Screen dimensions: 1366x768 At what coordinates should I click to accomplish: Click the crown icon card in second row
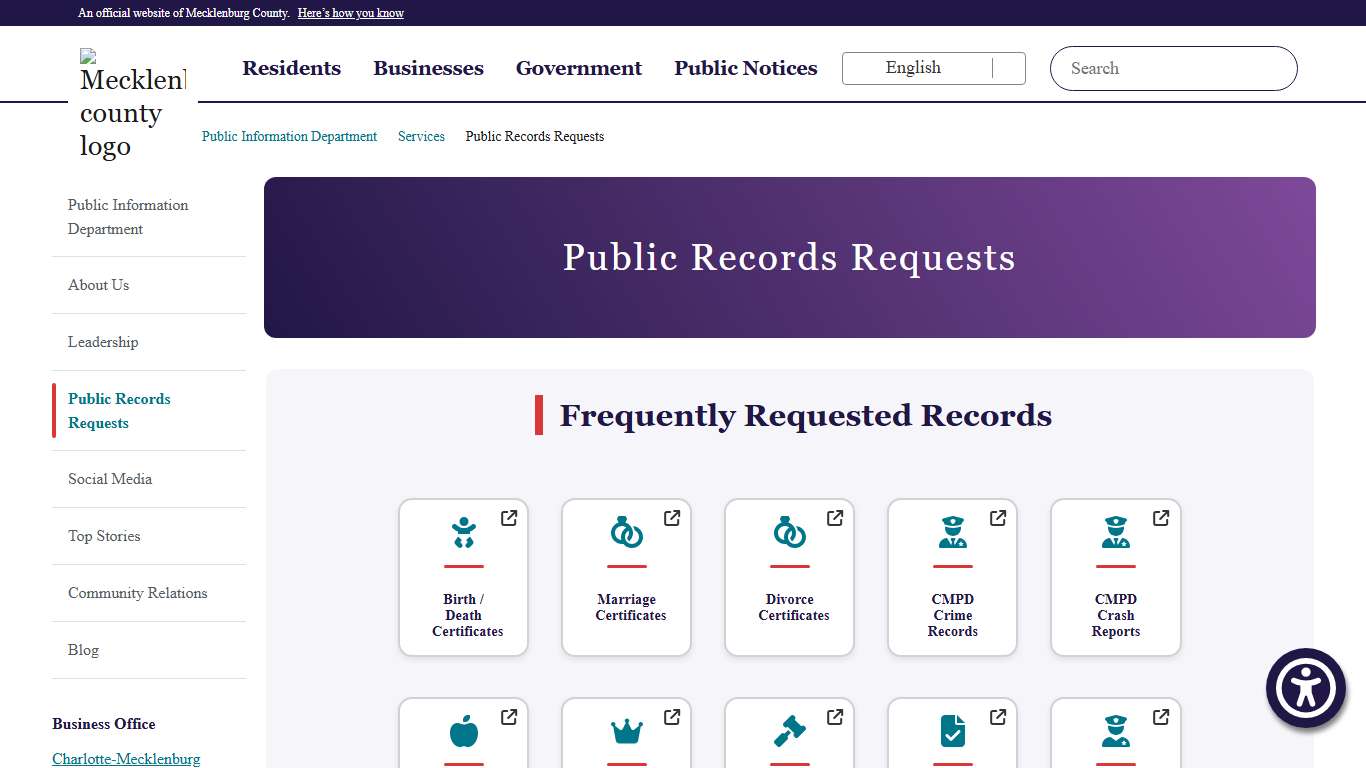(x=627, y=732)
